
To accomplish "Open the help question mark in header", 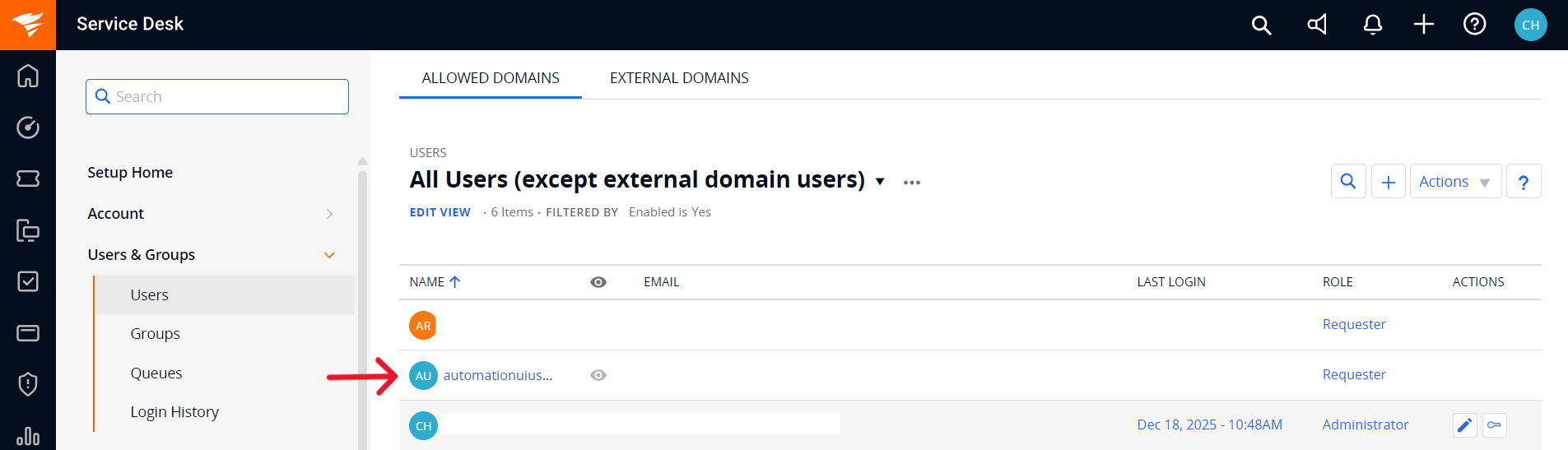I will coord(1474,25).
